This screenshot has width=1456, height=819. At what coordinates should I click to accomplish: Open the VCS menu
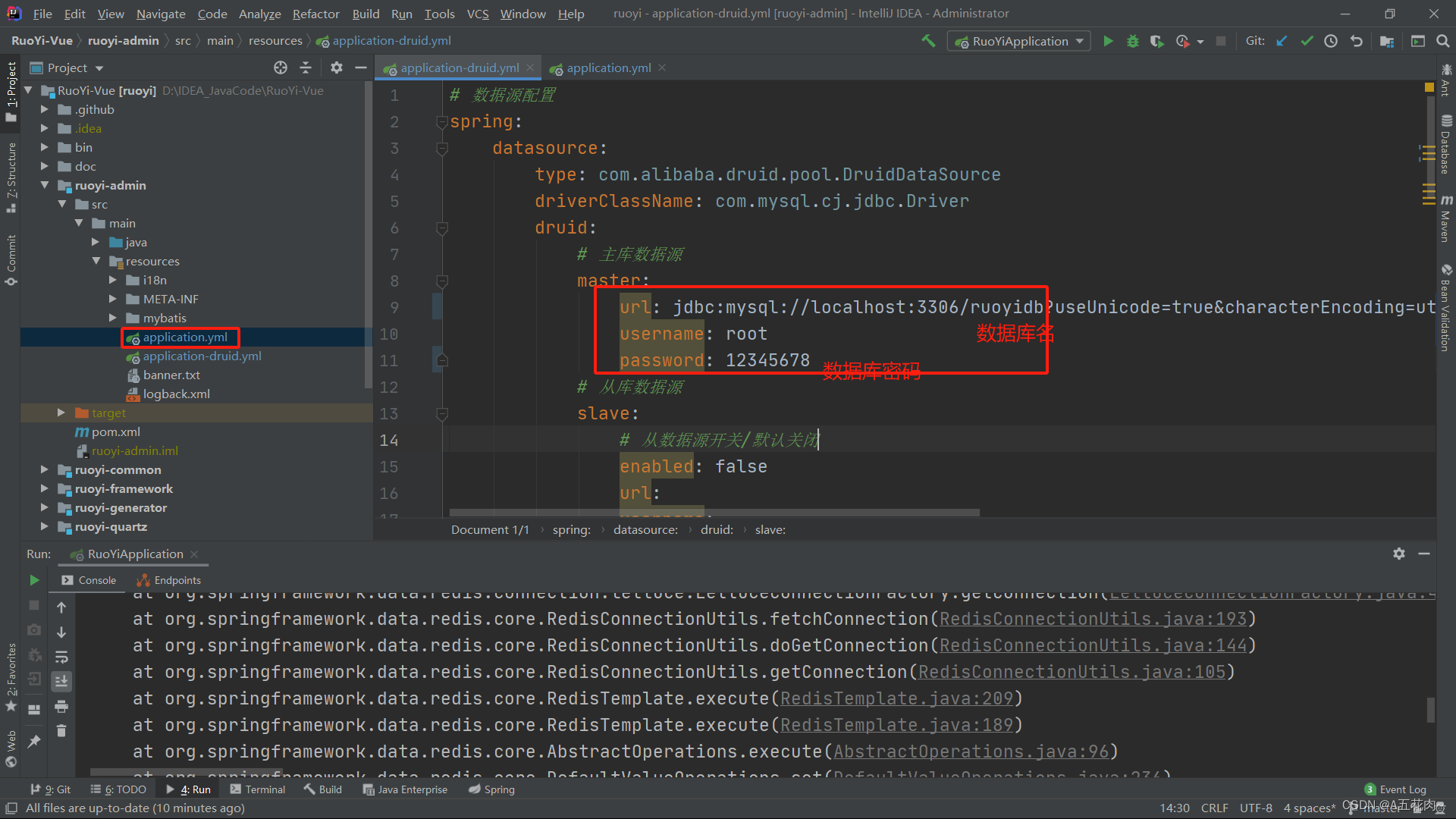click(478, 14)
